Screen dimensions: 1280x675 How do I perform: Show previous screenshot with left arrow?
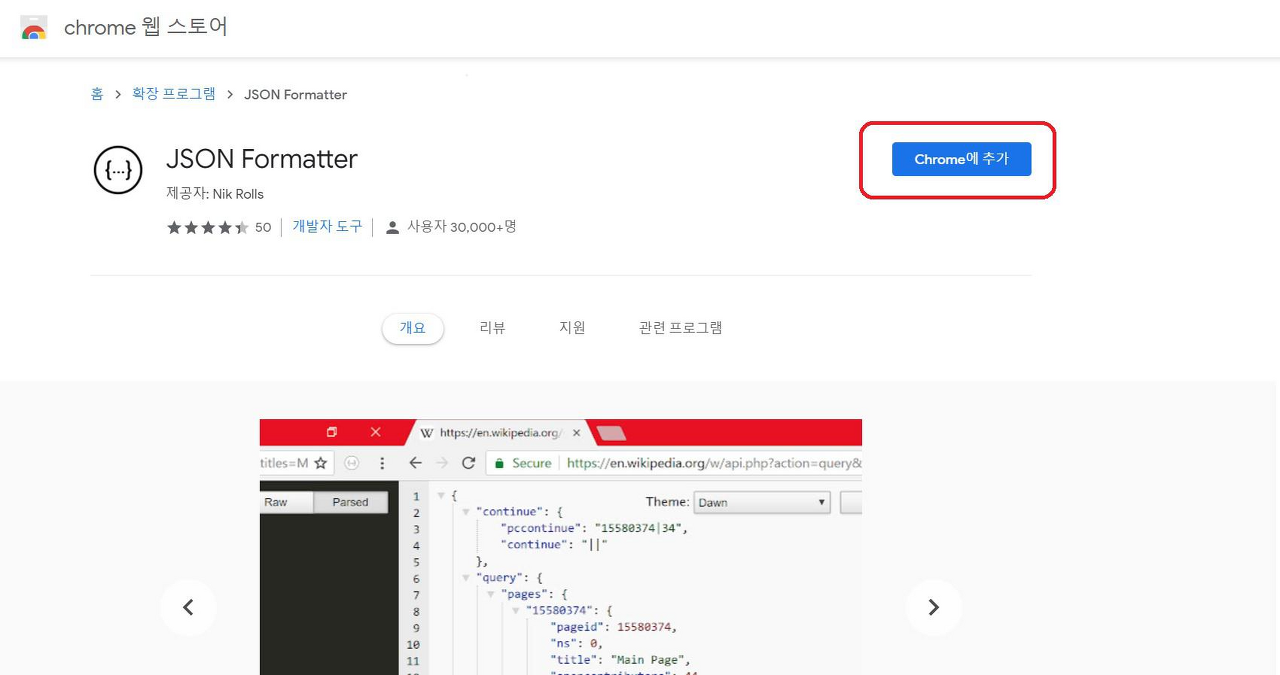click(188, 607)
